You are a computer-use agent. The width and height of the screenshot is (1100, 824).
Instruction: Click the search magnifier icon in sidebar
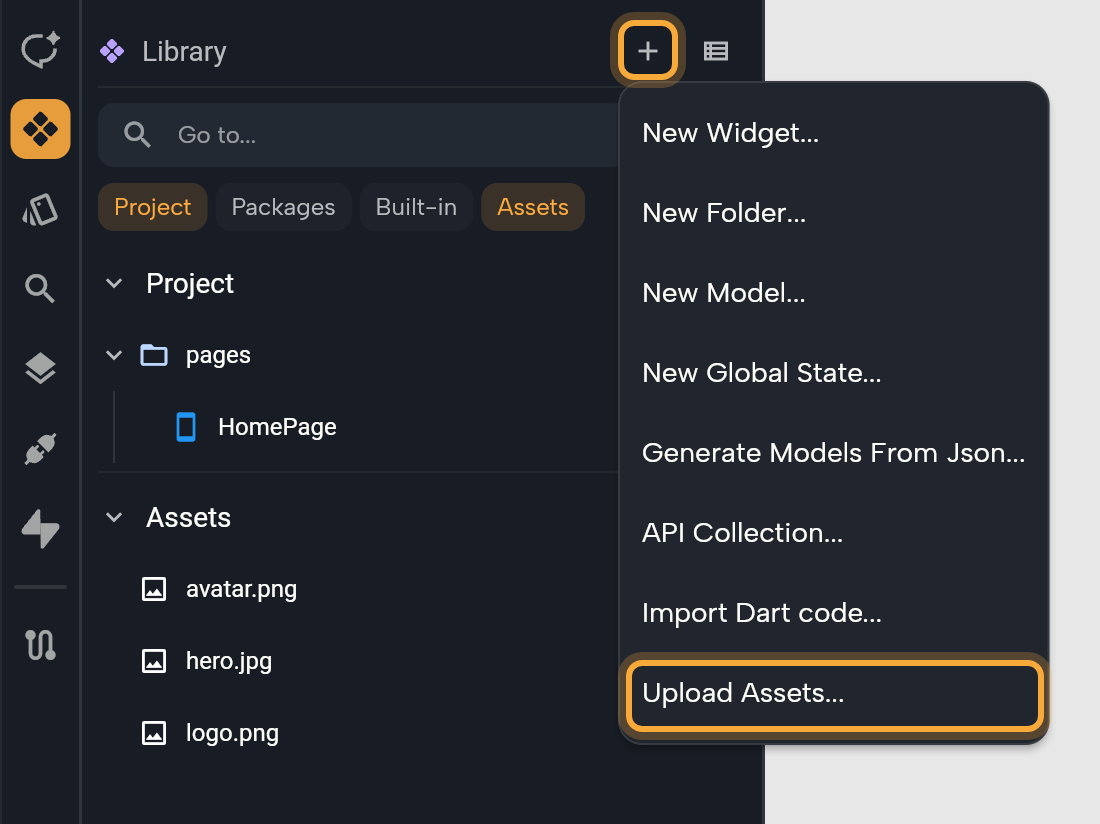[x=40, y=288]
